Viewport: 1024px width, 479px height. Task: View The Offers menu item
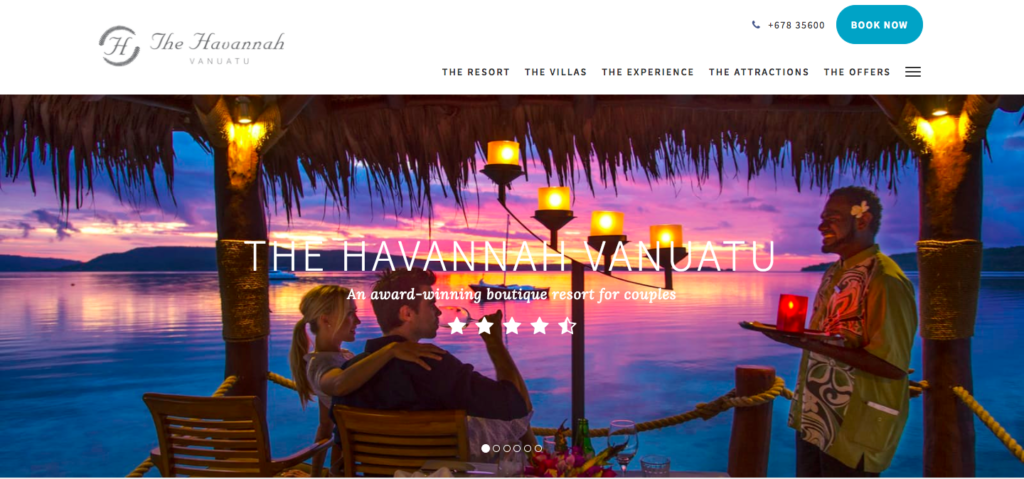857,73
